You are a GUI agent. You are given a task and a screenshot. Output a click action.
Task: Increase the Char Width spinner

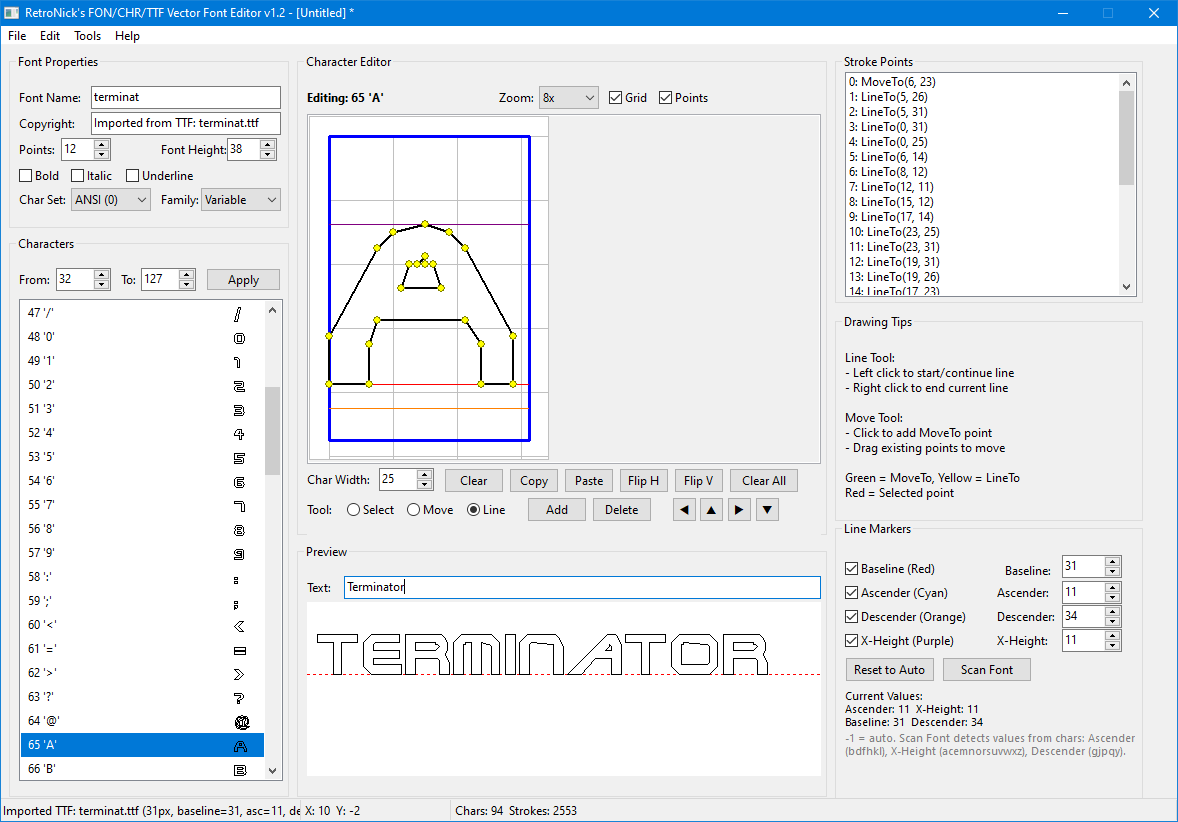click(x=424, y=475)
